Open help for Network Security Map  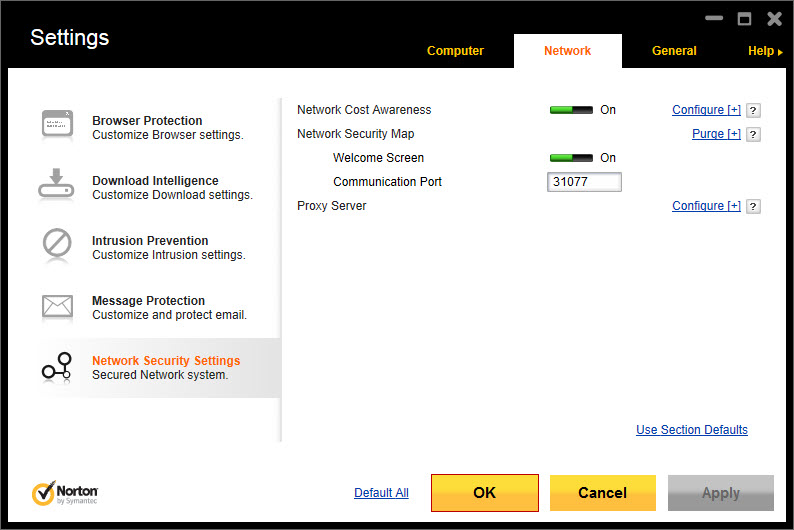click(x=753, y=134)
